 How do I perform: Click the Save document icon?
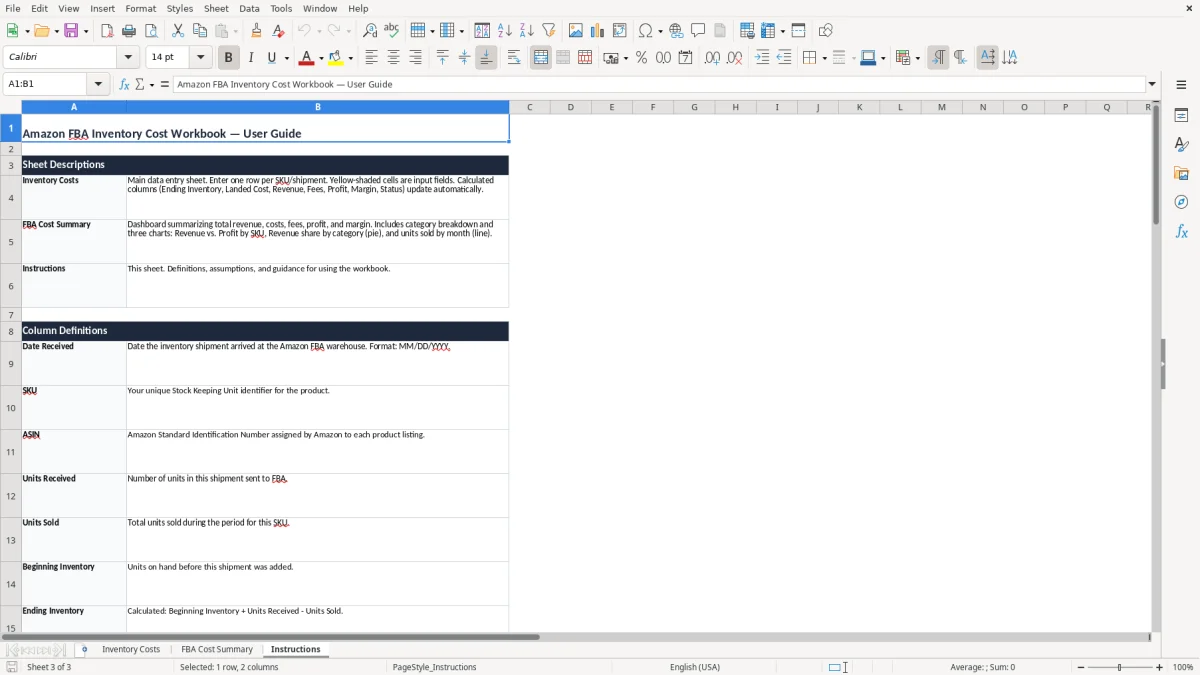tap(72, 31)
